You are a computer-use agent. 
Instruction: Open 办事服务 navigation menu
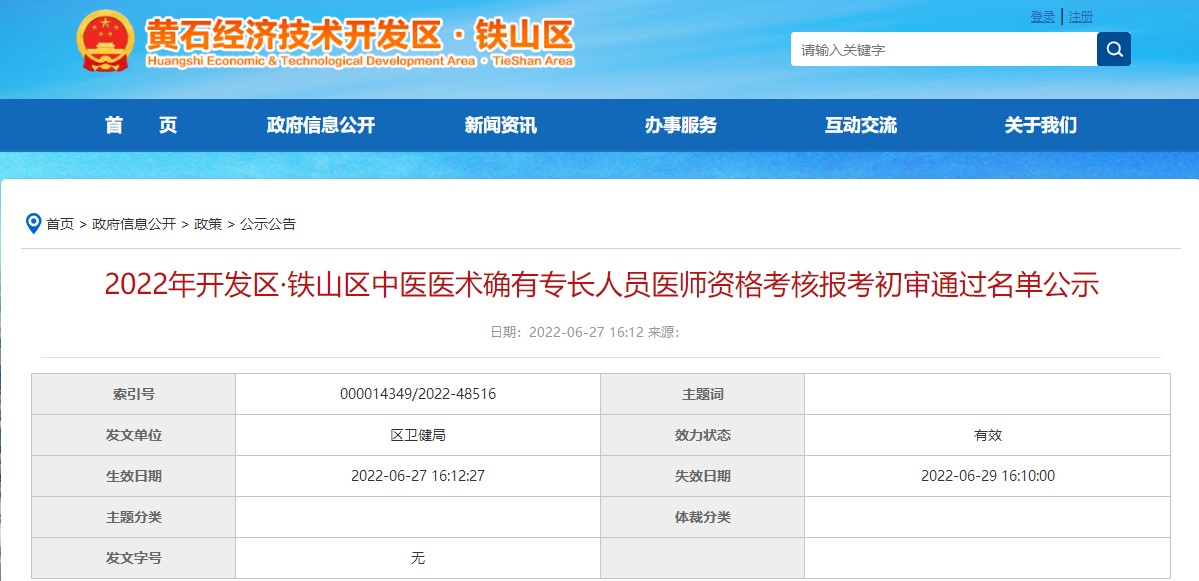click(680, 125)
